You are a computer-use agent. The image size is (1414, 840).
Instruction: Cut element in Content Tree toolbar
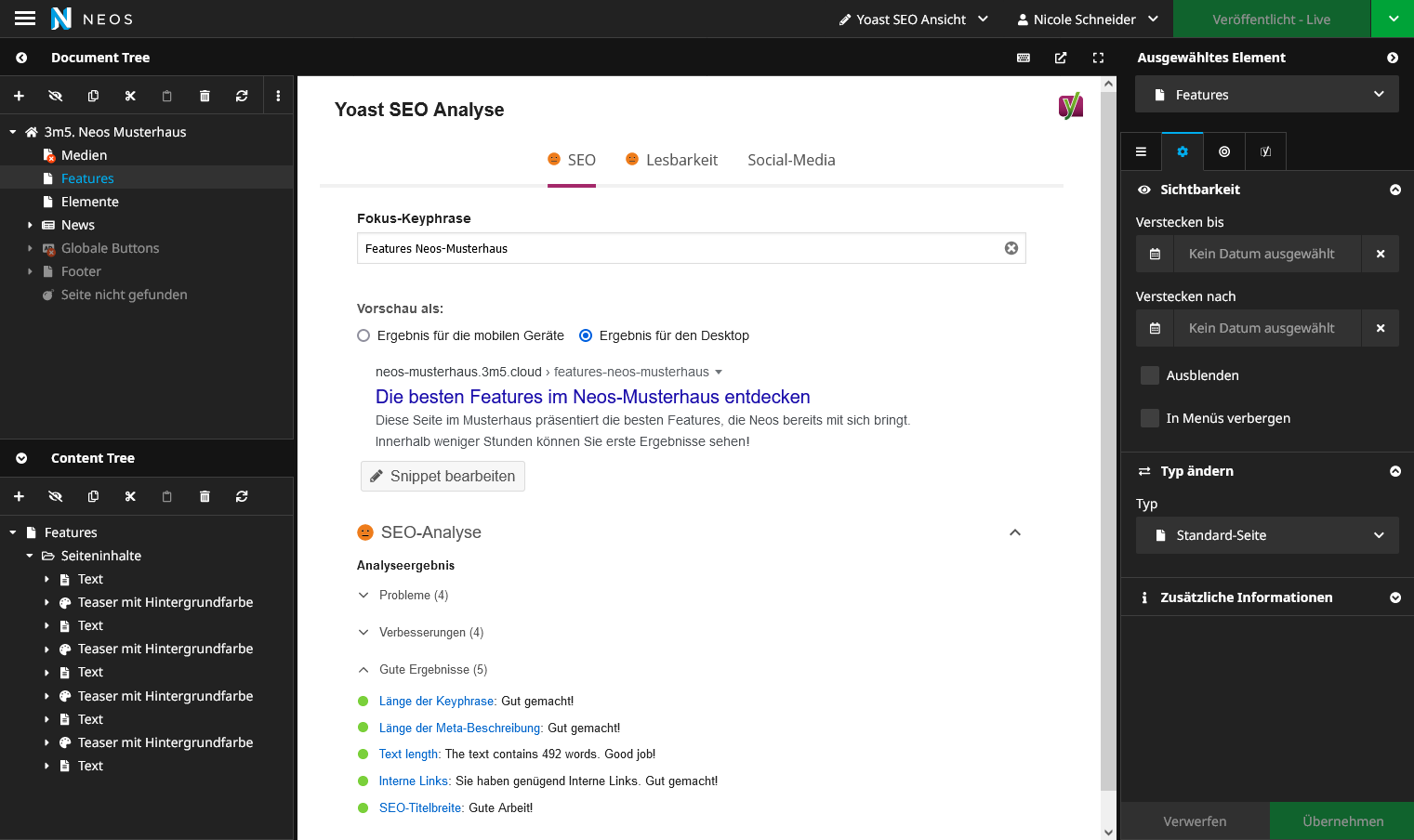[130, 496]
